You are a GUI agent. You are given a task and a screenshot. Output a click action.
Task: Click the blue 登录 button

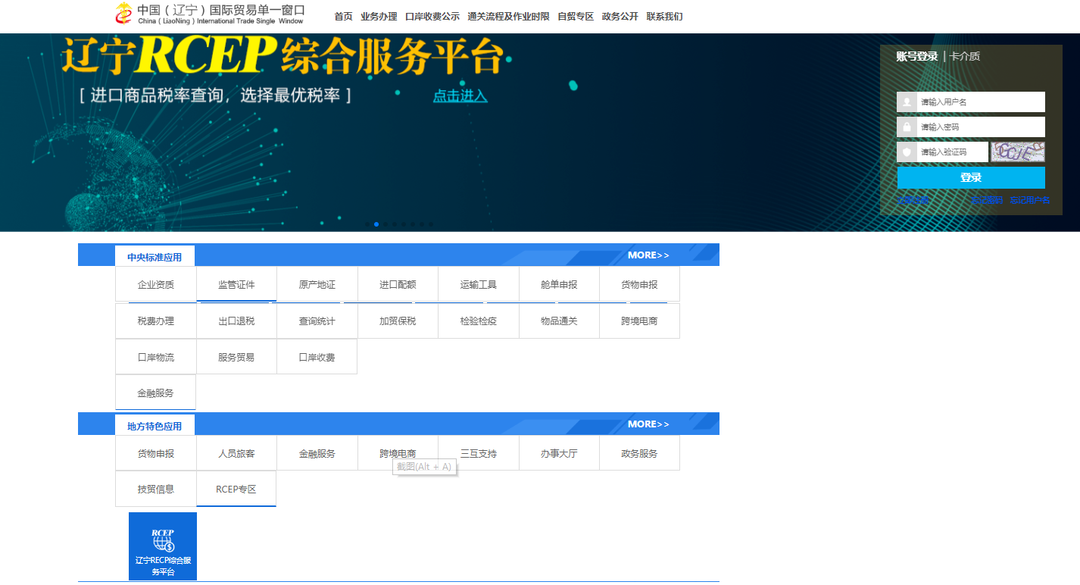(x=970, y=177)
